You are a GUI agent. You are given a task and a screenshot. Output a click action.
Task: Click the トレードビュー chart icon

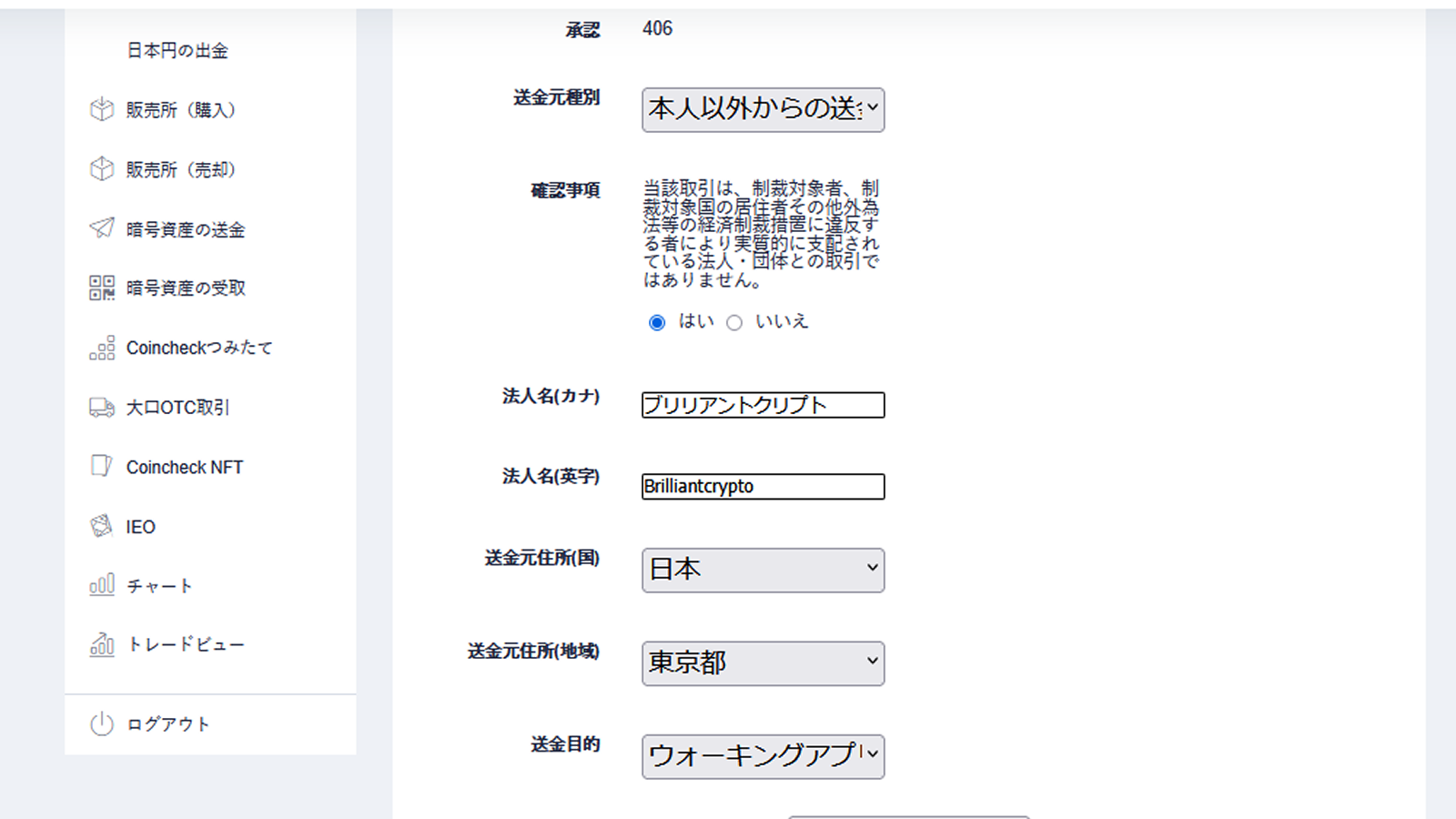point(102,644)
